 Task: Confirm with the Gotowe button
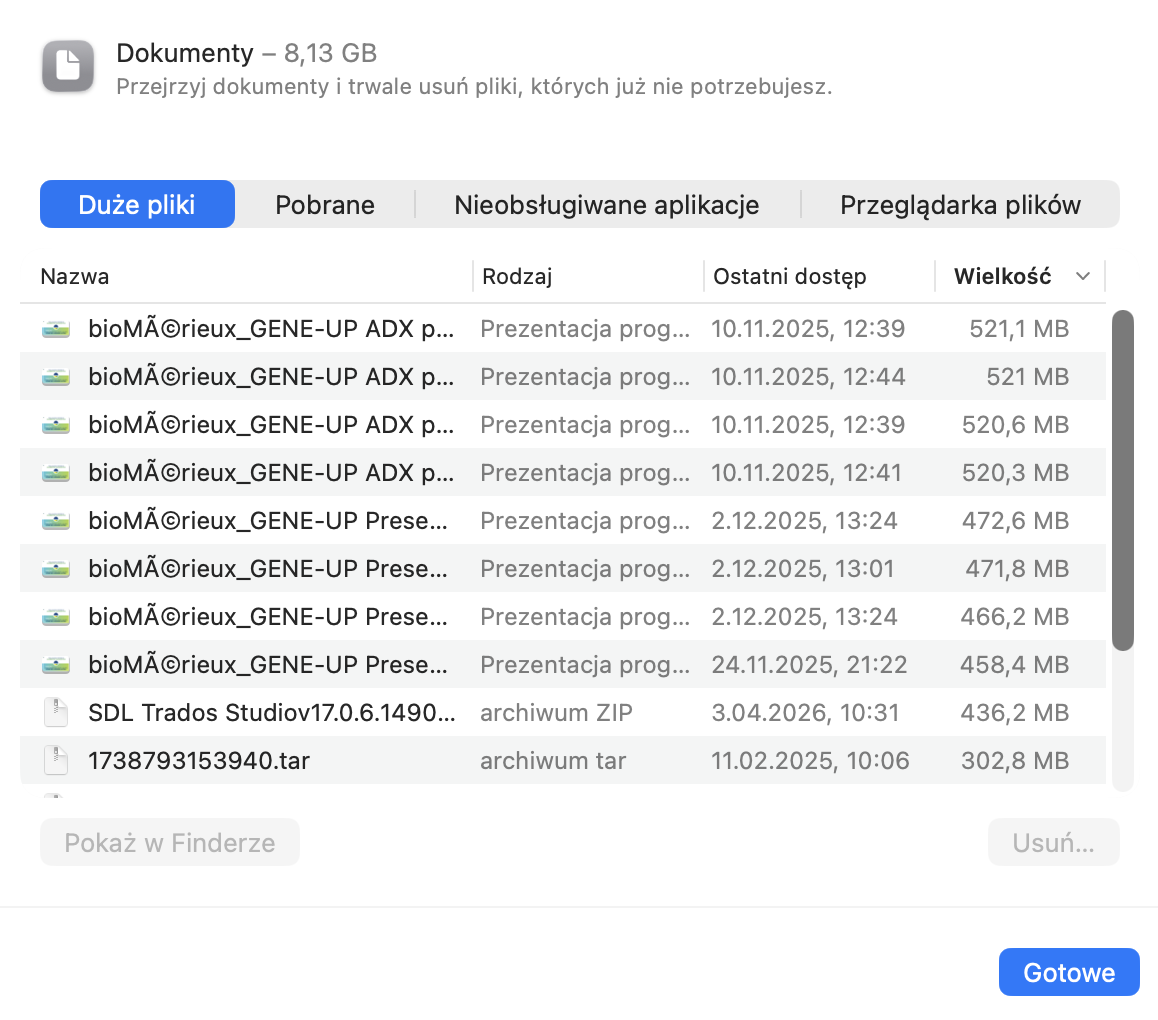point(1069,972)
